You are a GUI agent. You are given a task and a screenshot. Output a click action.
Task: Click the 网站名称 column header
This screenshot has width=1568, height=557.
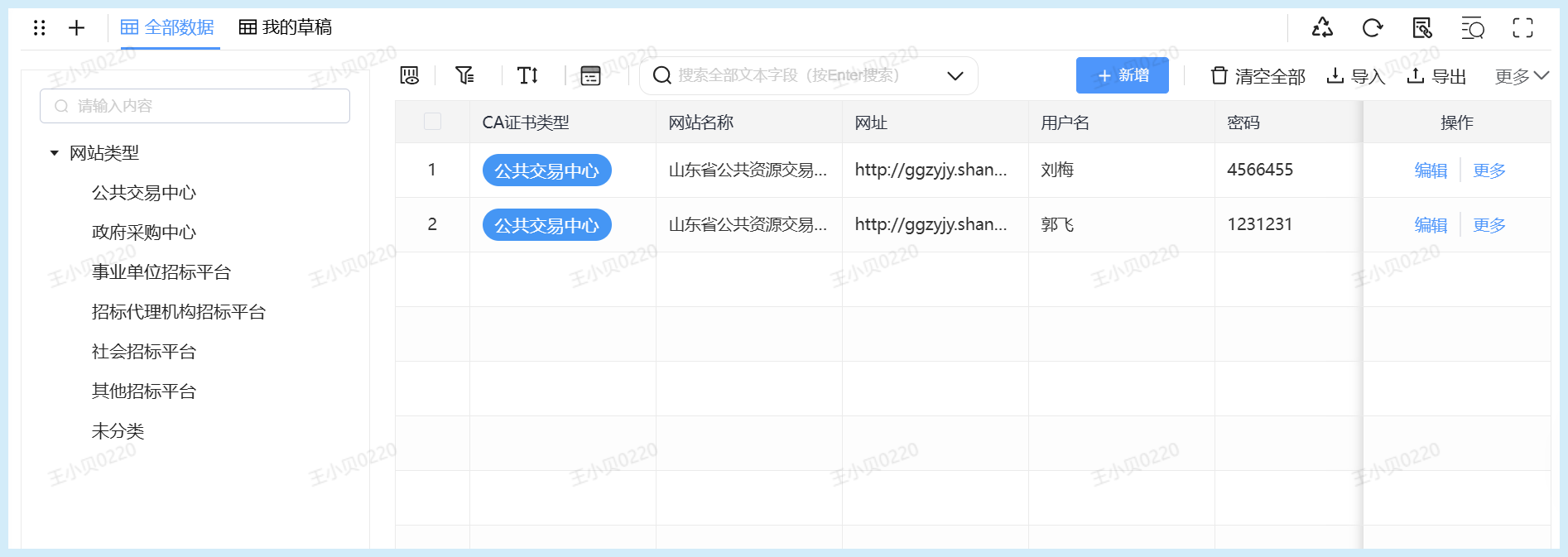click(749, 122)
